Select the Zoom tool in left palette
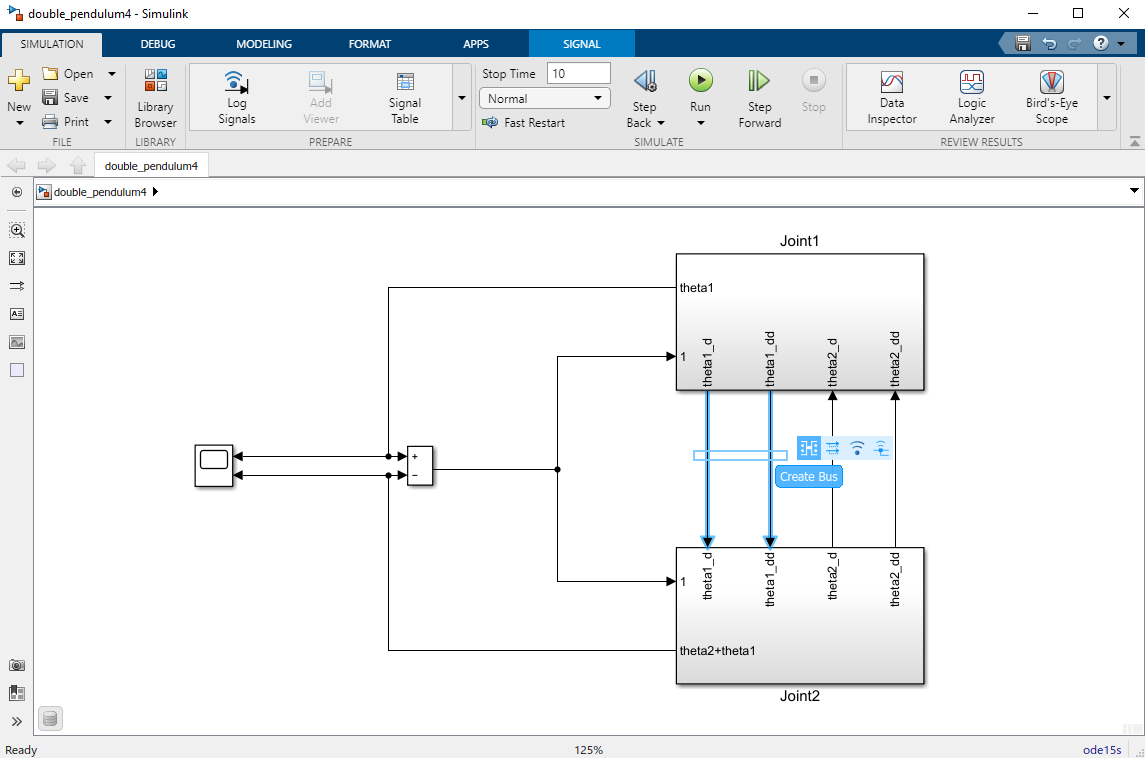1145x758 pixels. (x=17, y=230)
